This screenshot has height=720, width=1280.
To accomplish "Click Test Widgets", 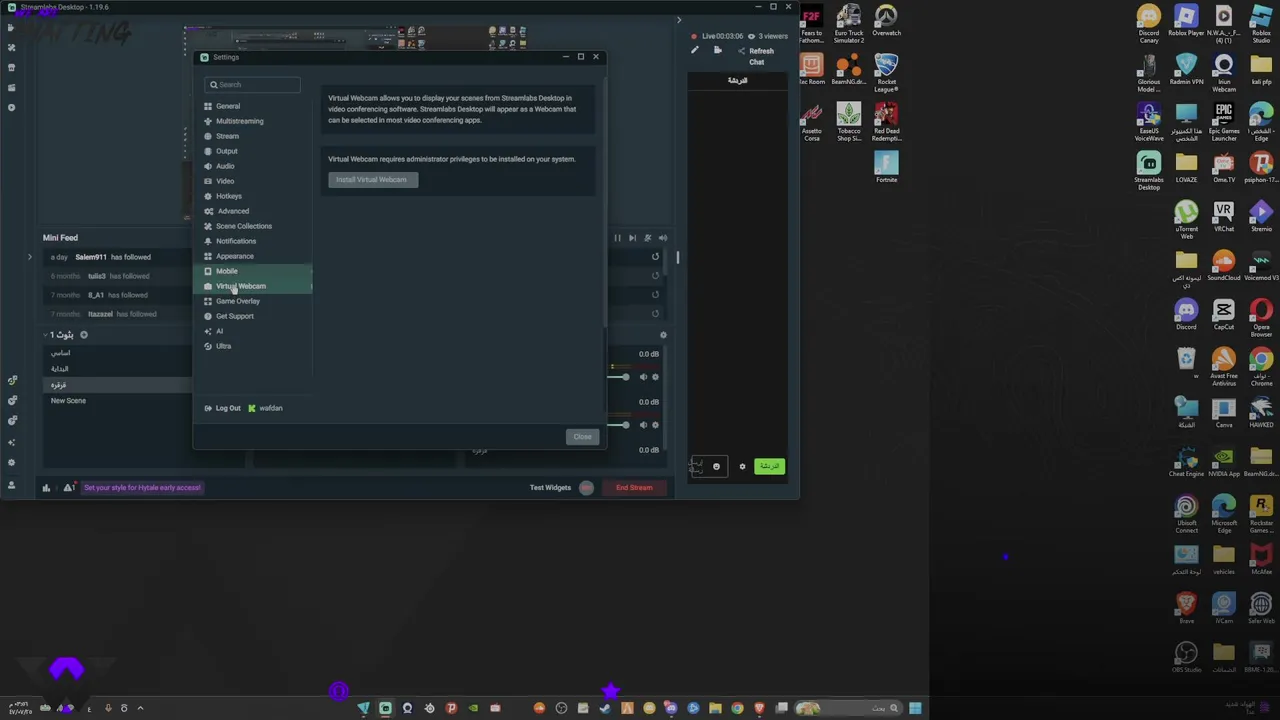I will pyautogui.click(x=550, y=488).
